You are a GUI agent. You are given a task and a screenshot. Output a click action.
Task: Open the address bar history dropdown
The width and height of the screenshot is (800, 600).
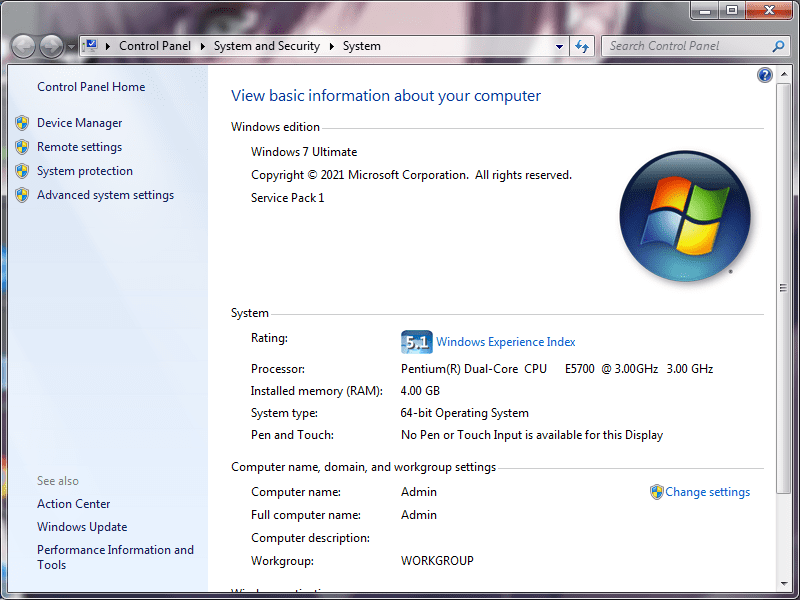[559, 46]
